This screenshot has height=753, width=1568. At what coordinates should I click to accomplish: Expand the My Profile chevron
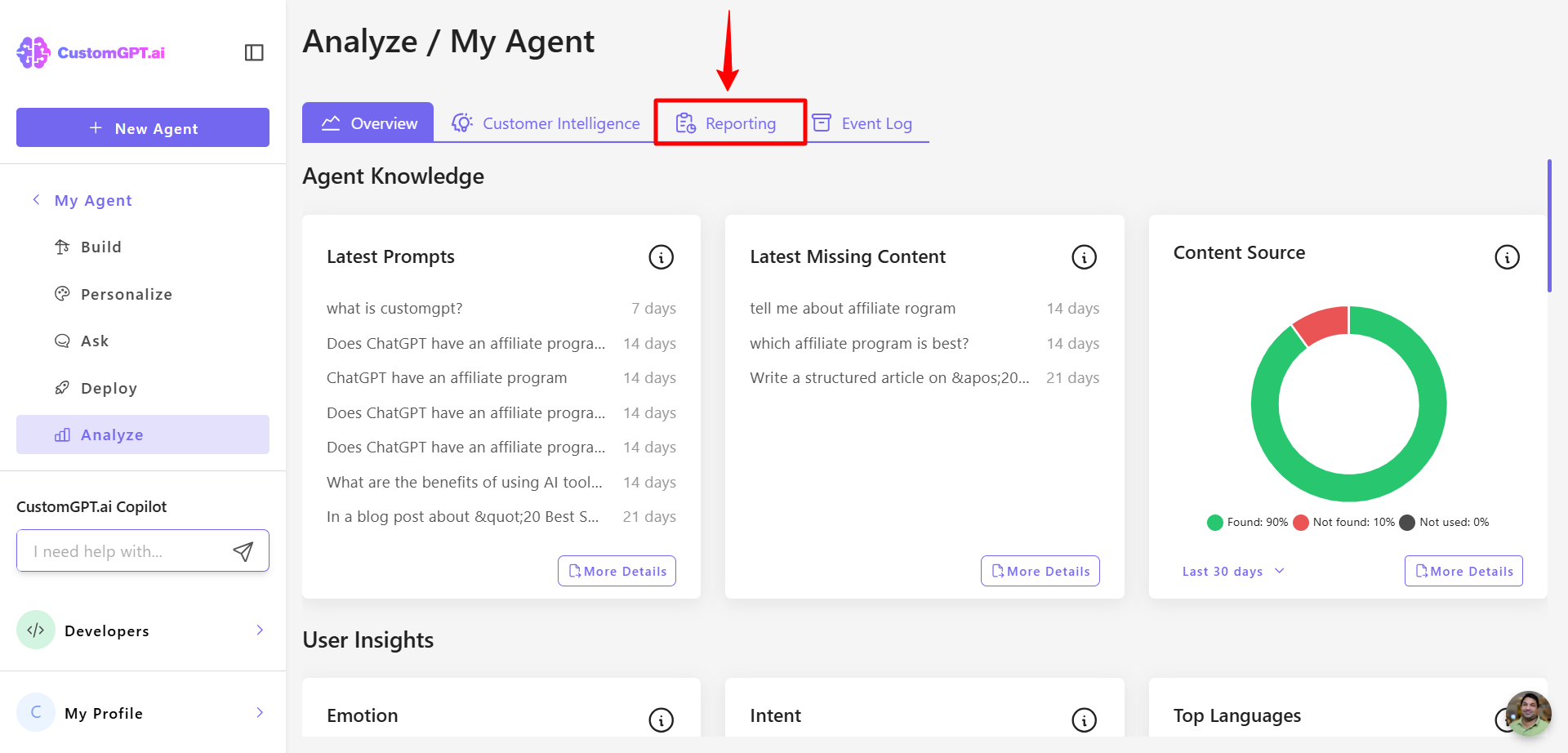(260, 712)
